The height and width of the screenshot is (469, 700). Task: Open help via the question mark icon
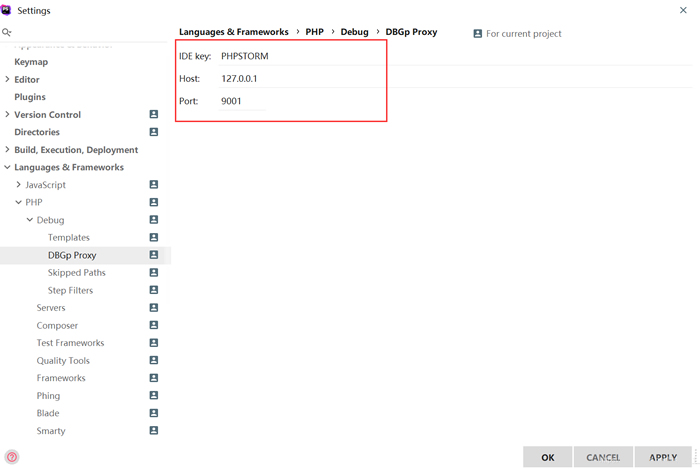[x=12, y=457]
